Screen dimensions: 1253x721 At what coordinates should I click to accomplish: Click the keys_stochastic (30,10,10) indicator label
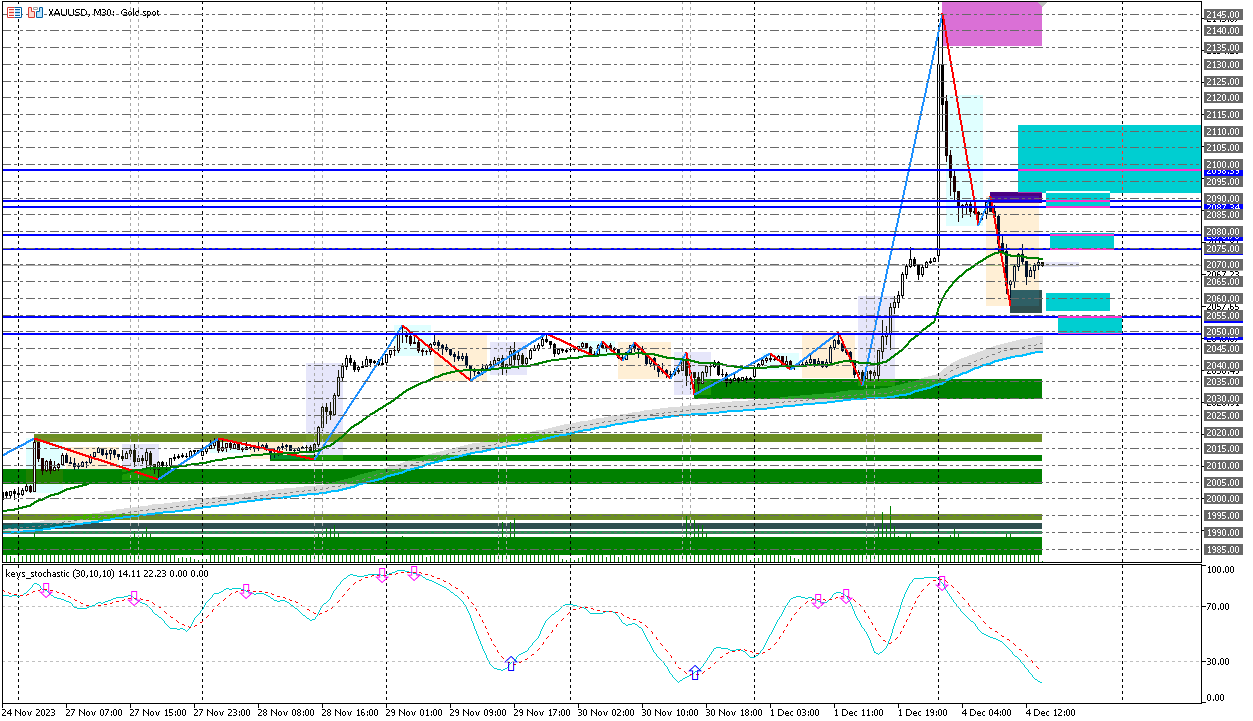(106, 573)
